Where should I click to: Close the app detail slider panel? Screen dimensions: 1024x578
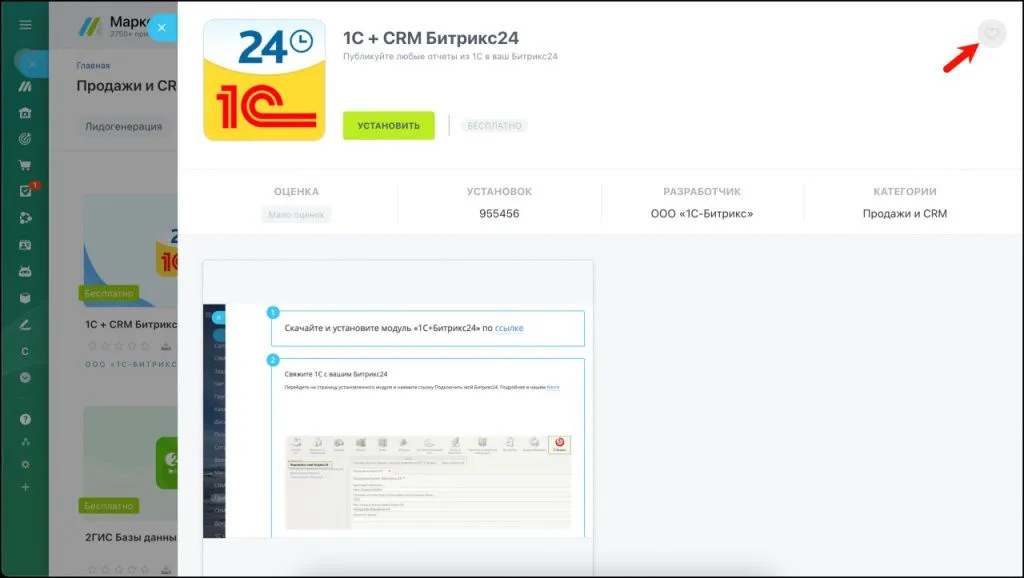[162, 27]
